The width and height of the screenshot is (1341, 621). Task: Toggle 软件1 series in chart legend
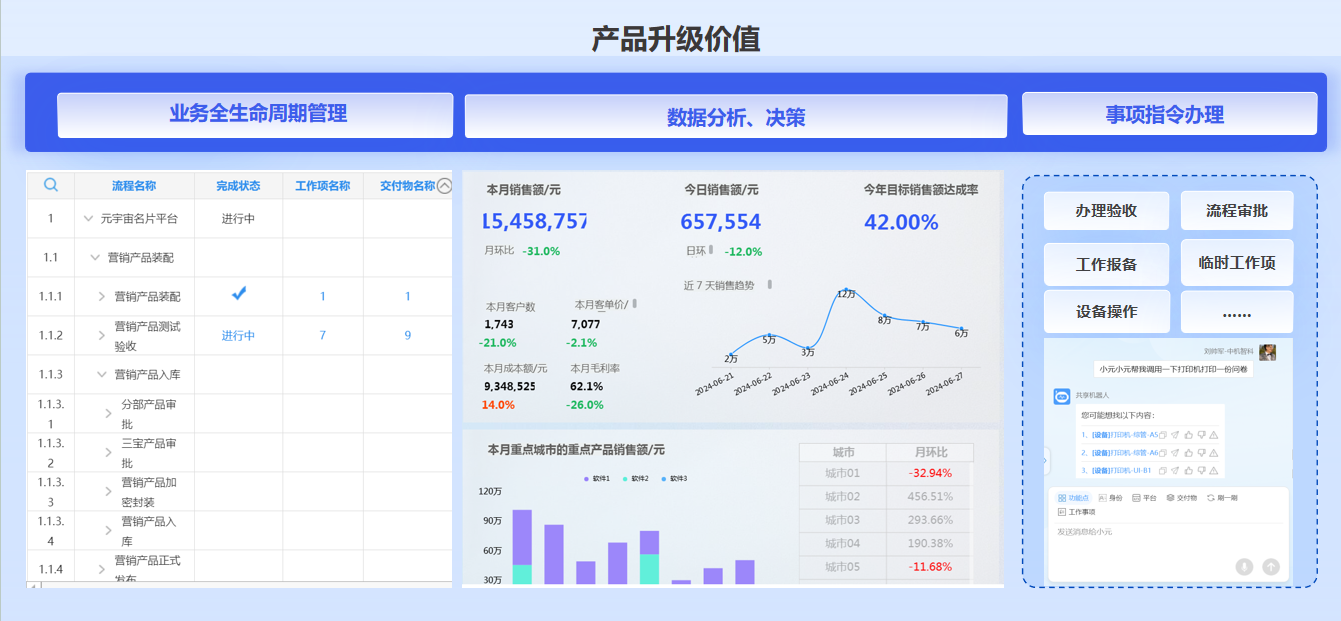click(x=597, y=479)
